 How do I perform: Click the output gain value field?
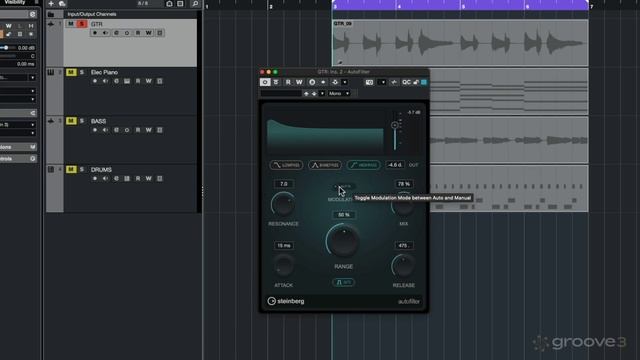[x=395, y=165]
